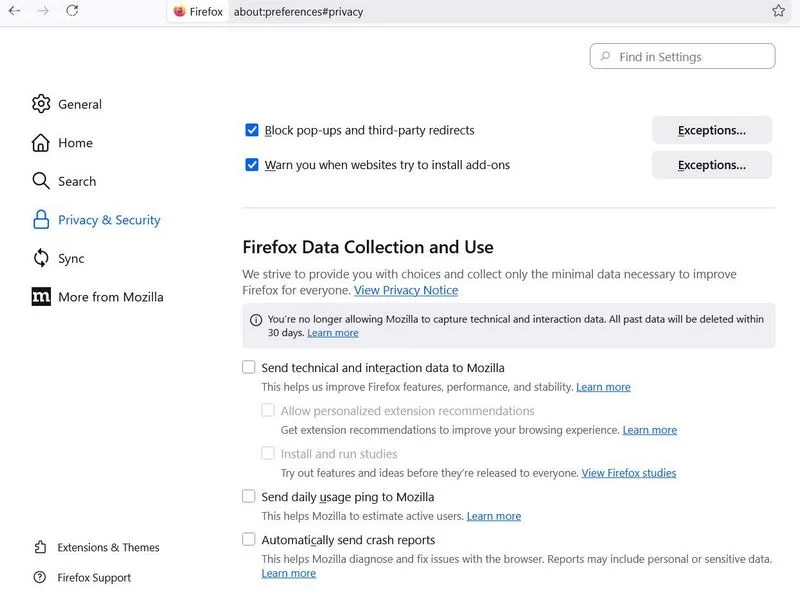Click the info icon in notice box
This screenshot has height=599, width=800.
point(256,320)
